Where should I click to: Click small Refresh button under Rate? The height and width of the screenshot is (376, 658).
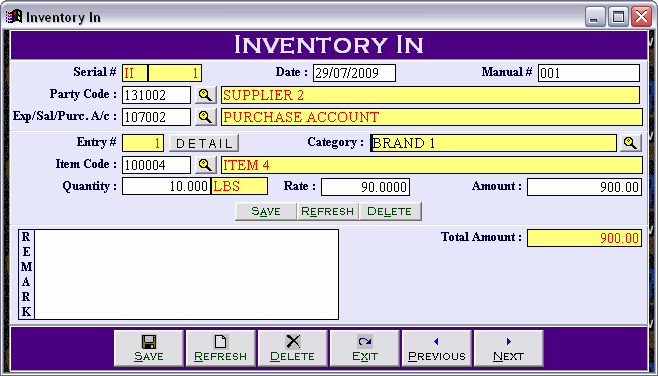pos(328,211)
